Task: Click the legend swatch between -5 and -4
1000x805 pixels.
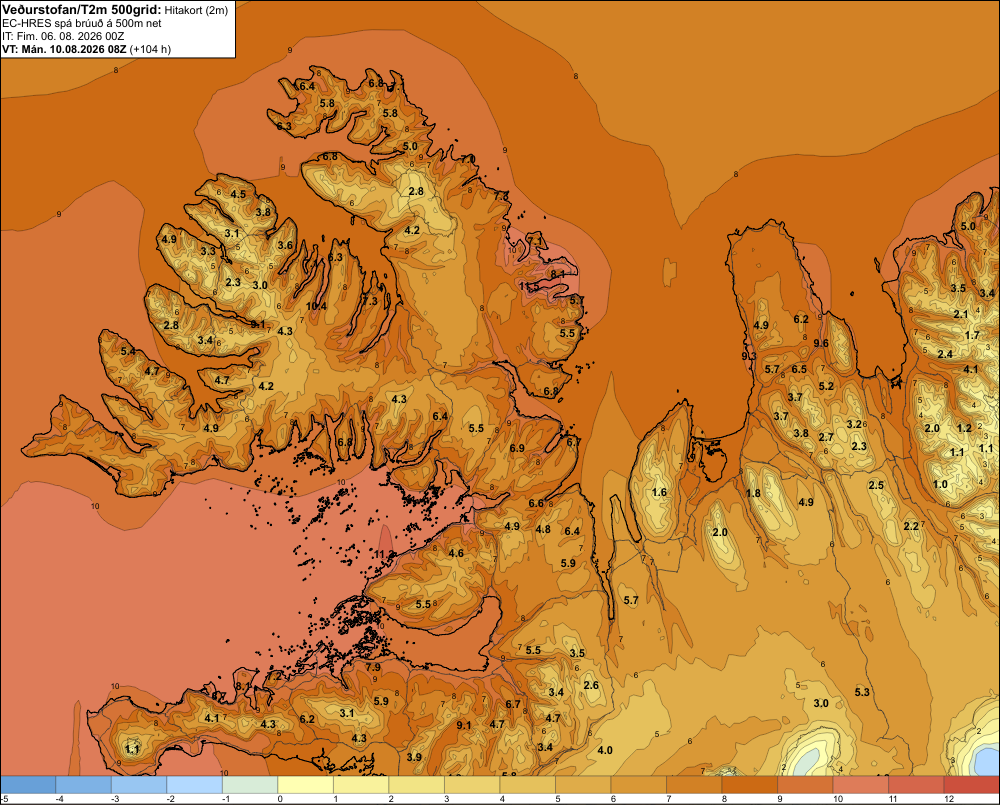Action: pos(28,785)
